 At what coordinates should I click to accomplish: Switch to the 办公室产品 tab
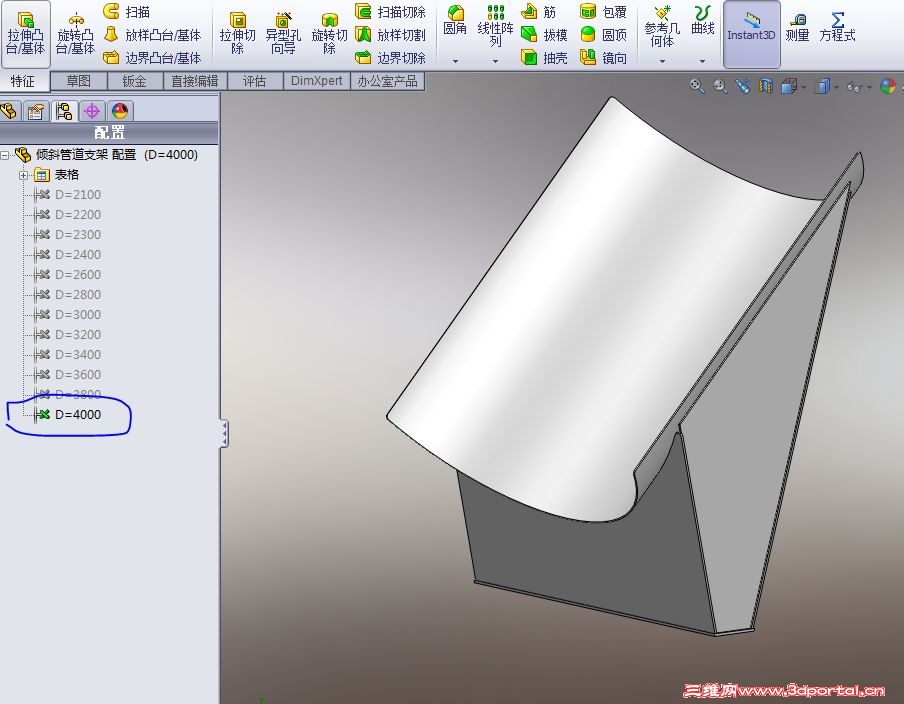click(387, 81)
